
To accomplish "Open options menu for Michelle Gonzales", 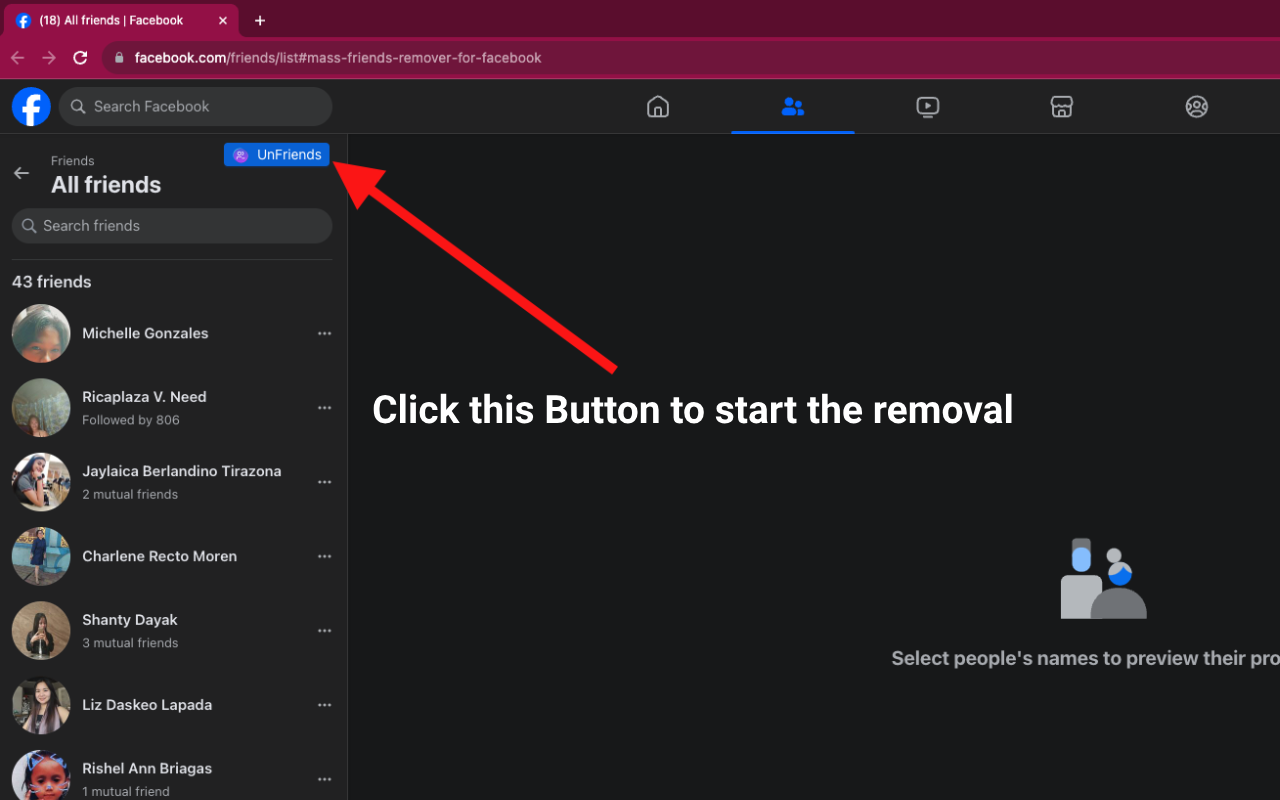I will point(324,333).
